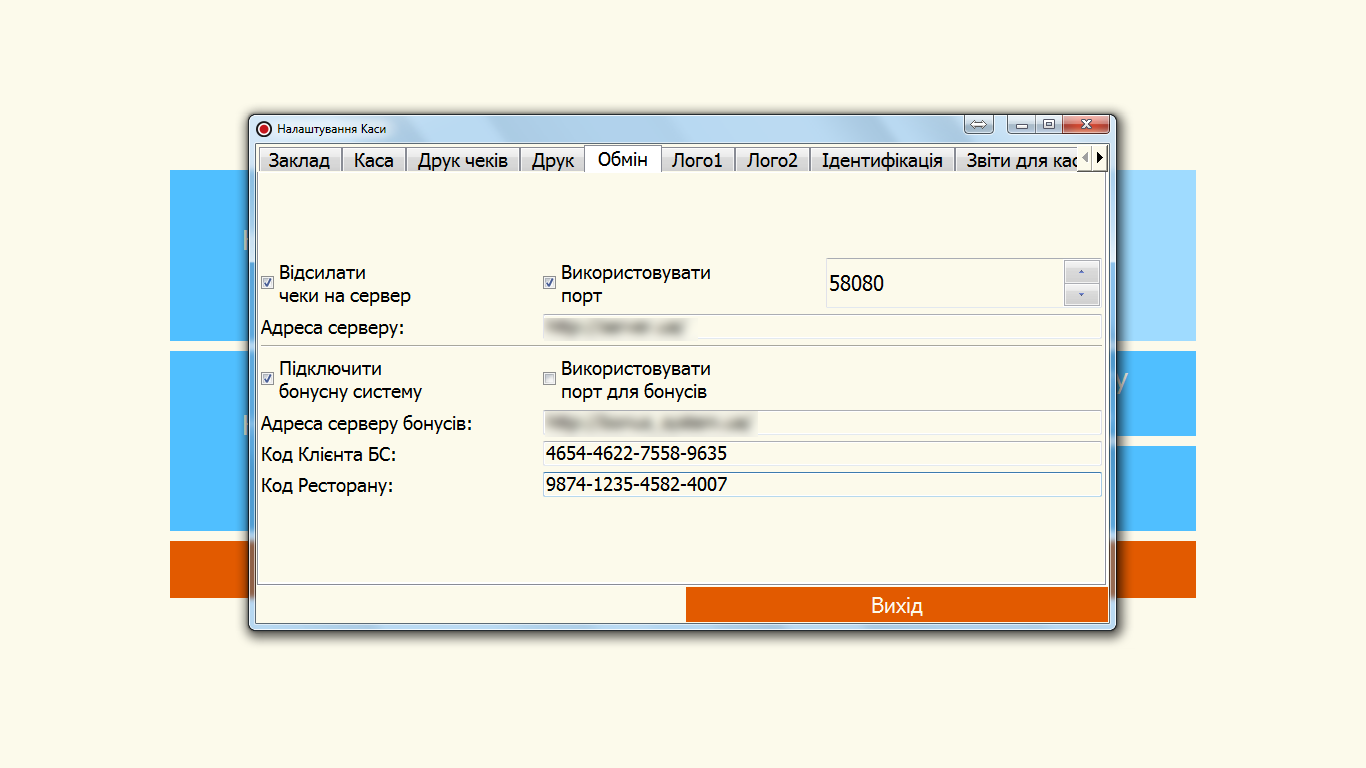This screenshot has width=1366, height=768.
Task: Toggle 'Відсилати чеки на сервер' checkbox
Action: pyautogui.click(x=268, y=283)
